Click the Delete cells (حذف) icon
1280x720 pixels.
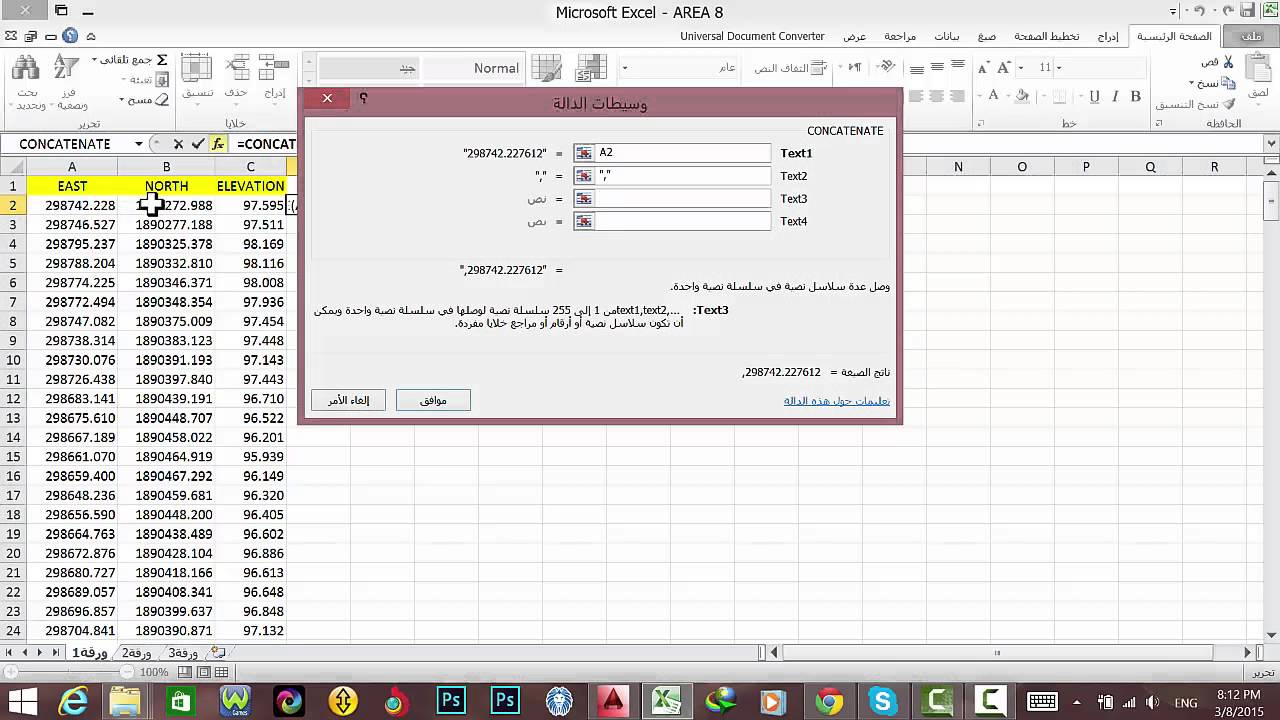tap(236, 69)
